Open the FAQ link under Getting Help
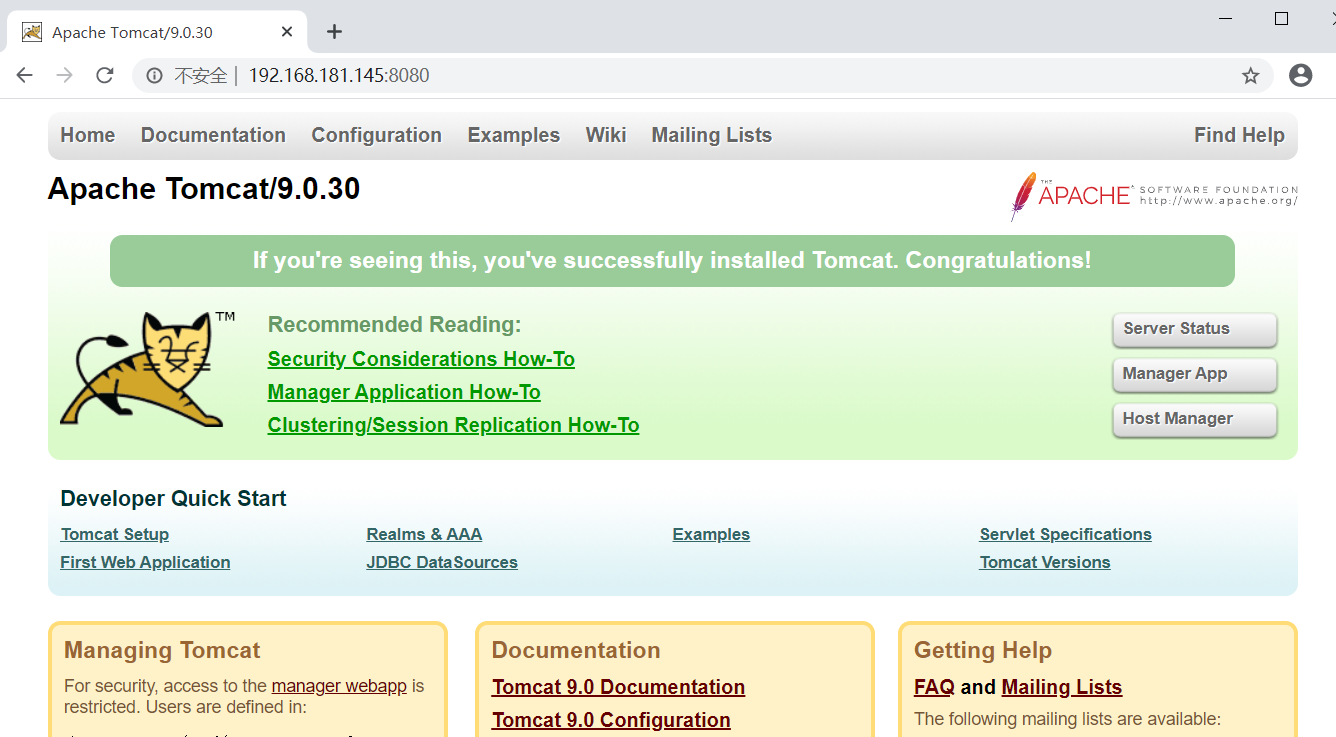The height and width of the screenshot is (737, 1336). tap(934, 687)
